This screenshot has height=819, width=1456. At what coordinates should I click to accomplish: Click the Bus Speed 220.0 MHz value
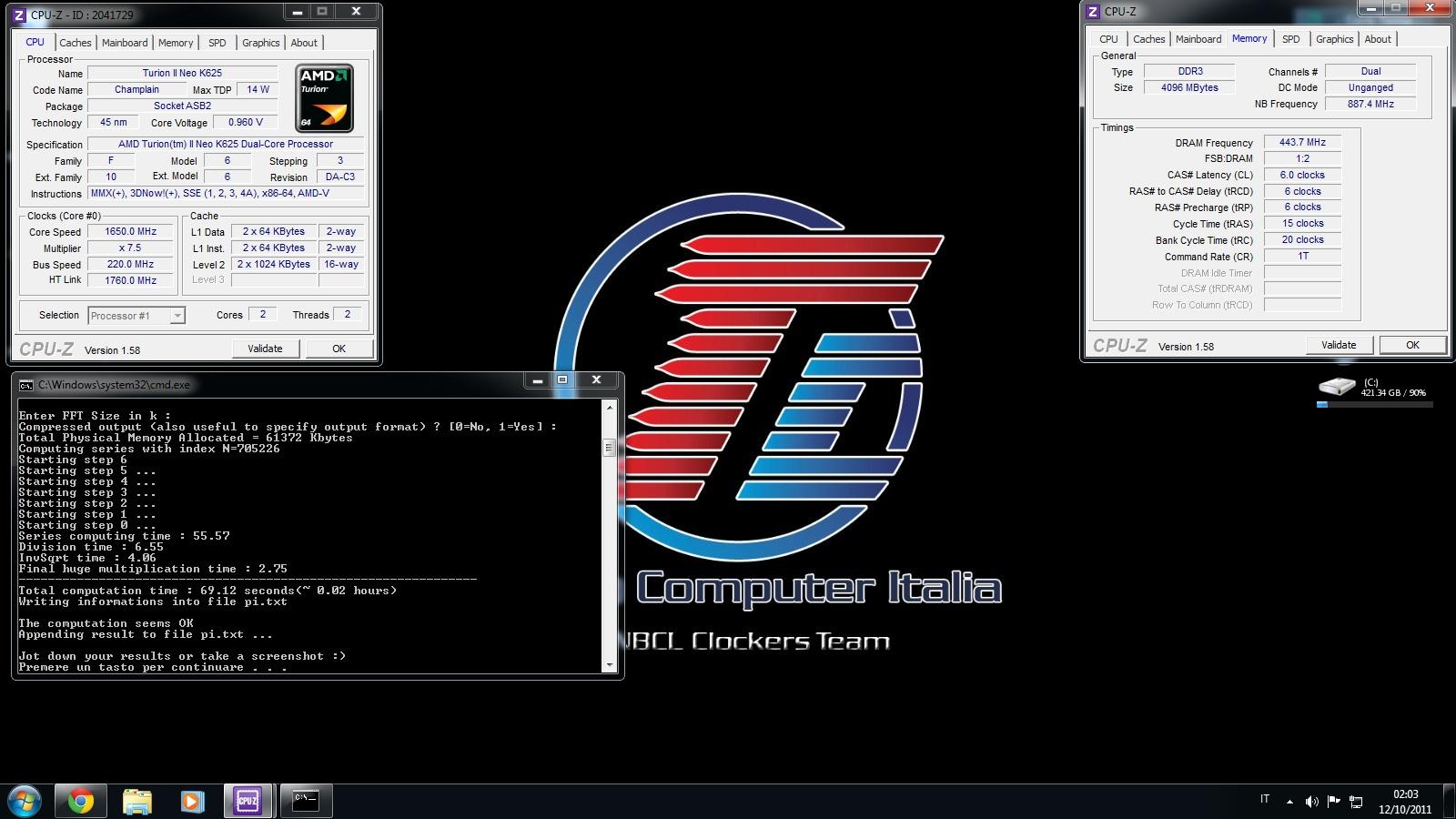[131, 265]
